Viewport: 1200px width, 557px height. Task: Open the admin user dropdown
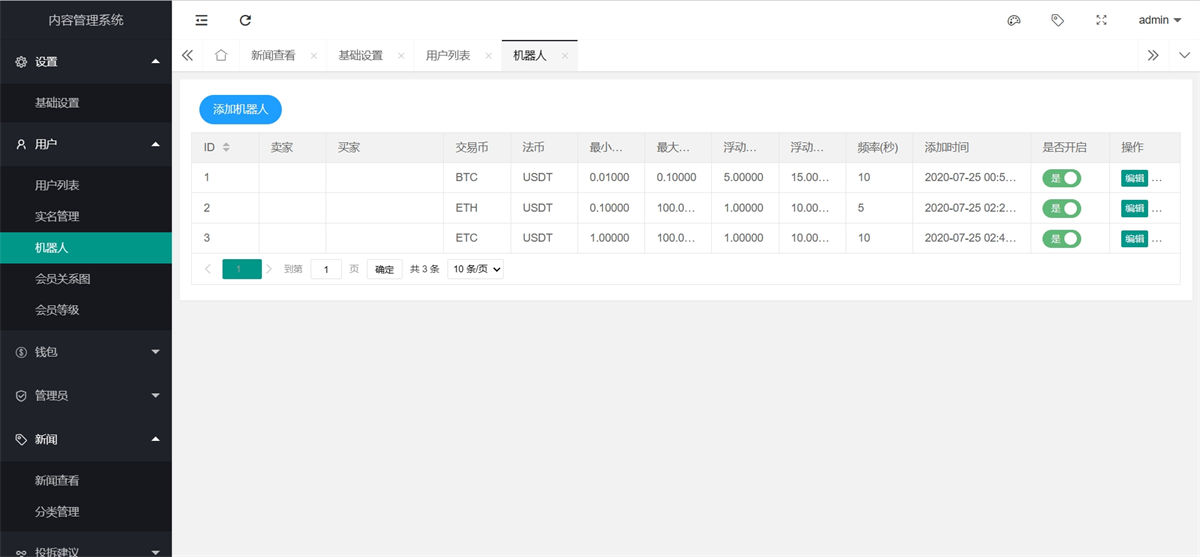(x=1159, y=20)
